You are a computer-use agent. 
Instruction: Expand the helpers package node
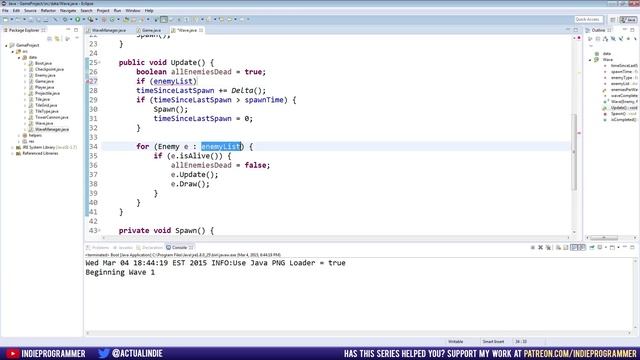pos(19,136)
